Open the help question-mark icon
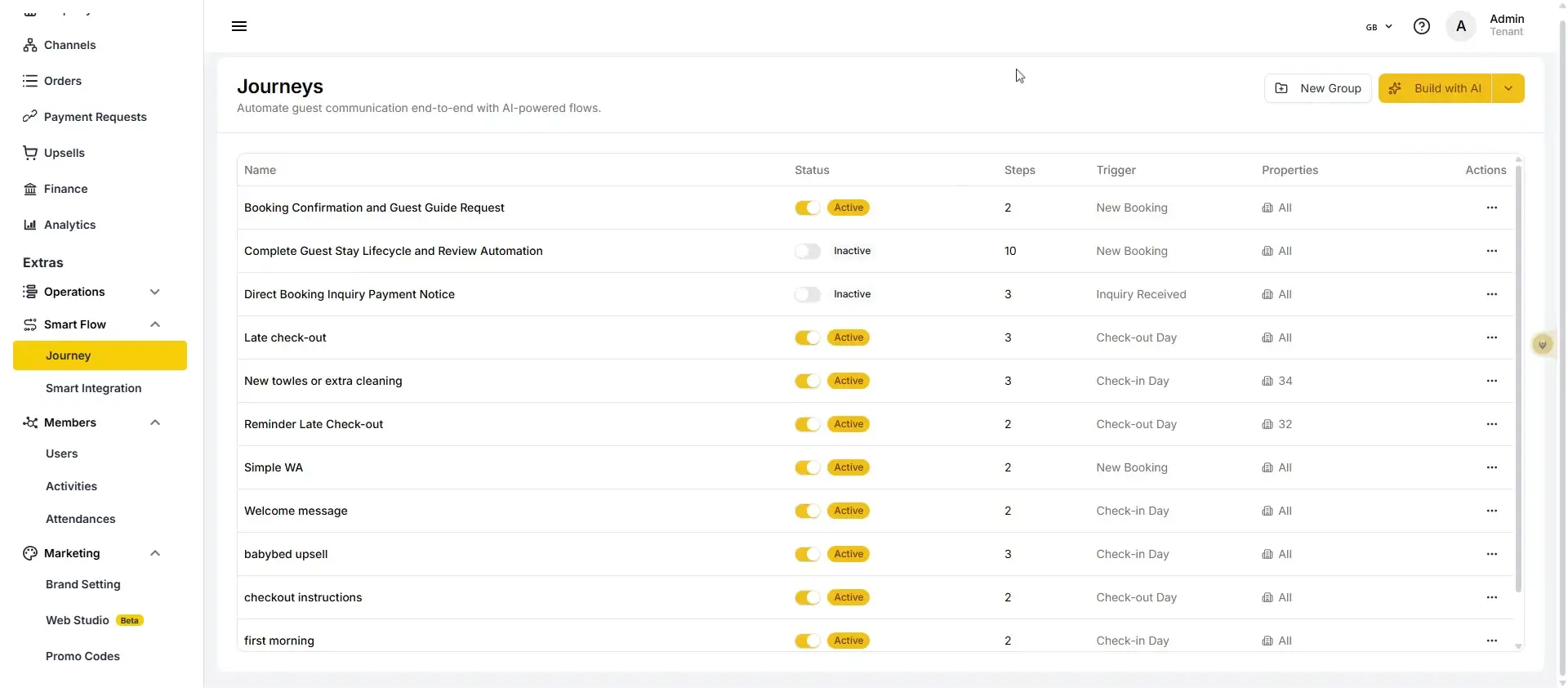Screen dimensions: 1568x688 pos(1422,26)
